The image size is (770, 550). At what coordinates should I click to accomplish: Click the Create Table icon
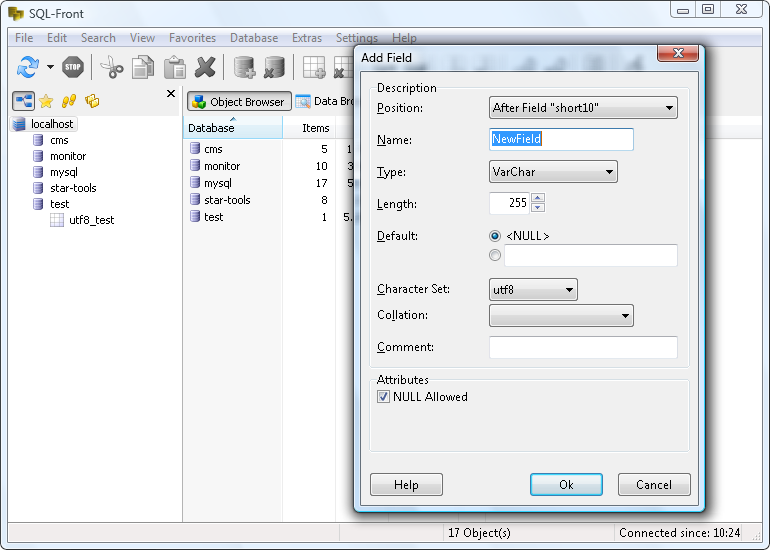[314, 67]
